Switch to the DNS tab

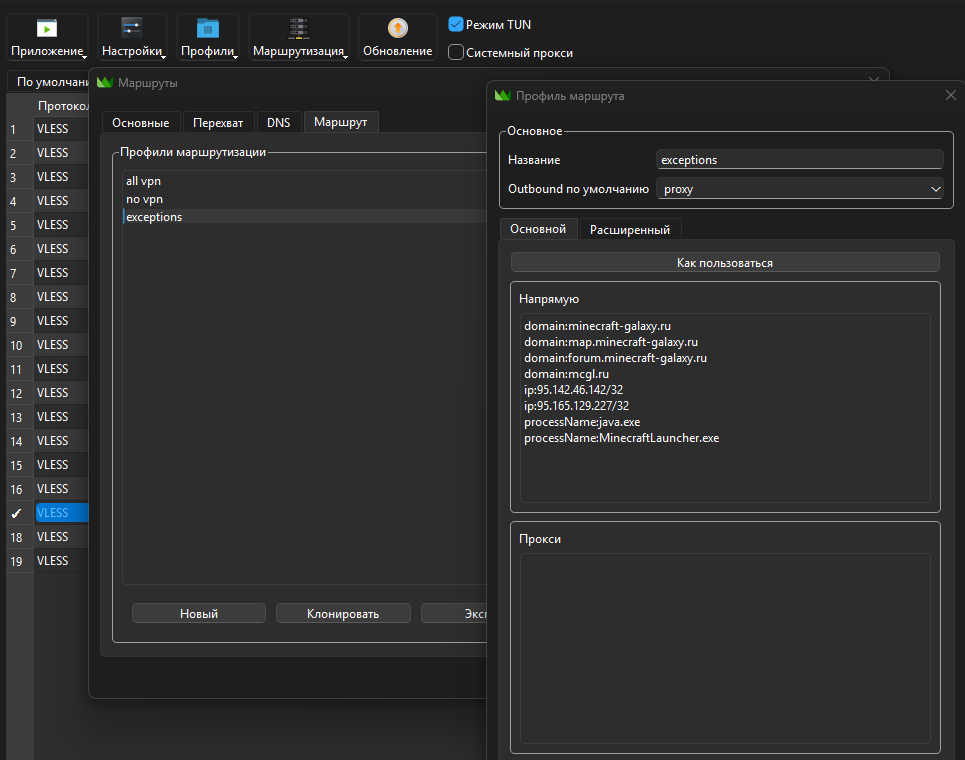point(278,122)
